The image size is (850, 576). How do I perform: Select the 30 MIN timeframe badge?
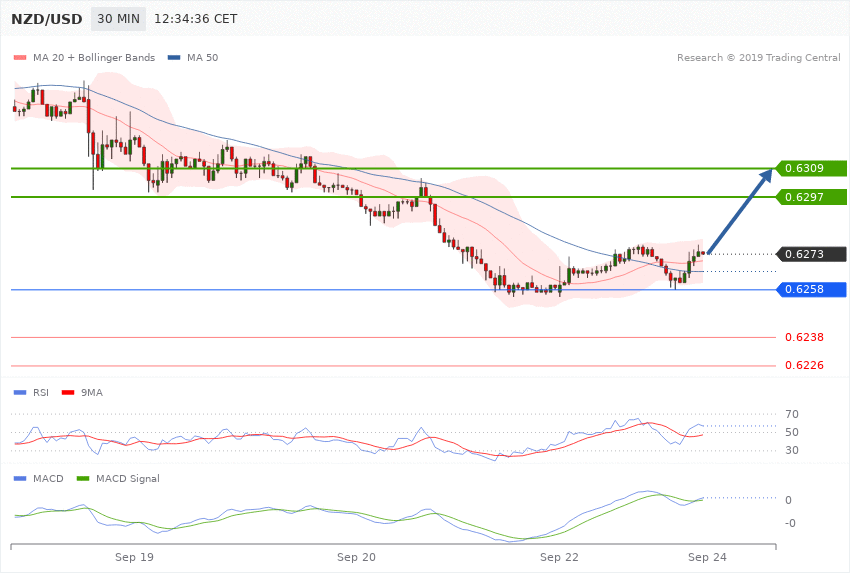[x=118, y=19]
